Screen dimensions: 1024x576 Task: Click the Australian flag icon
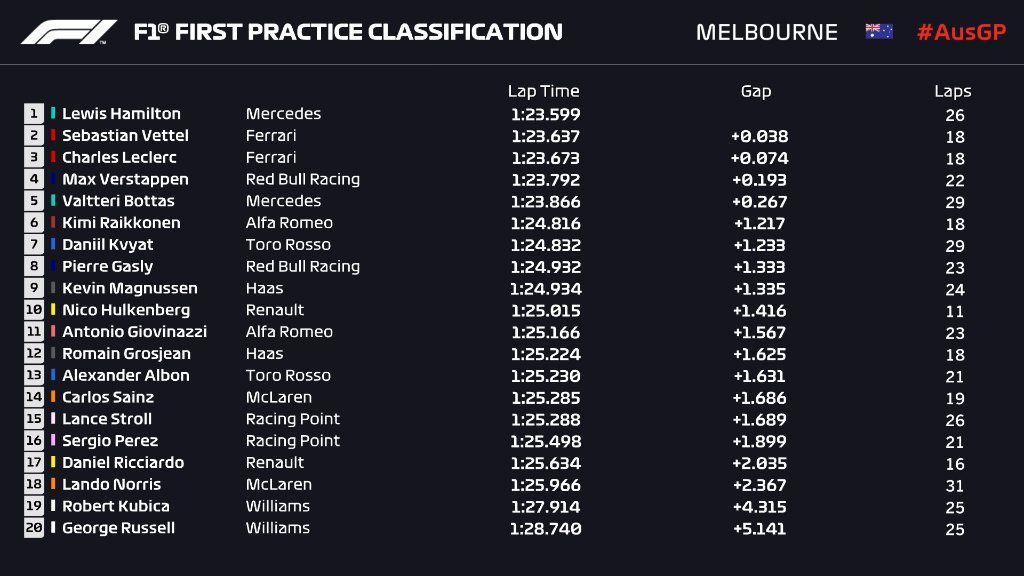pyautogui.click(x=879, y=32)
